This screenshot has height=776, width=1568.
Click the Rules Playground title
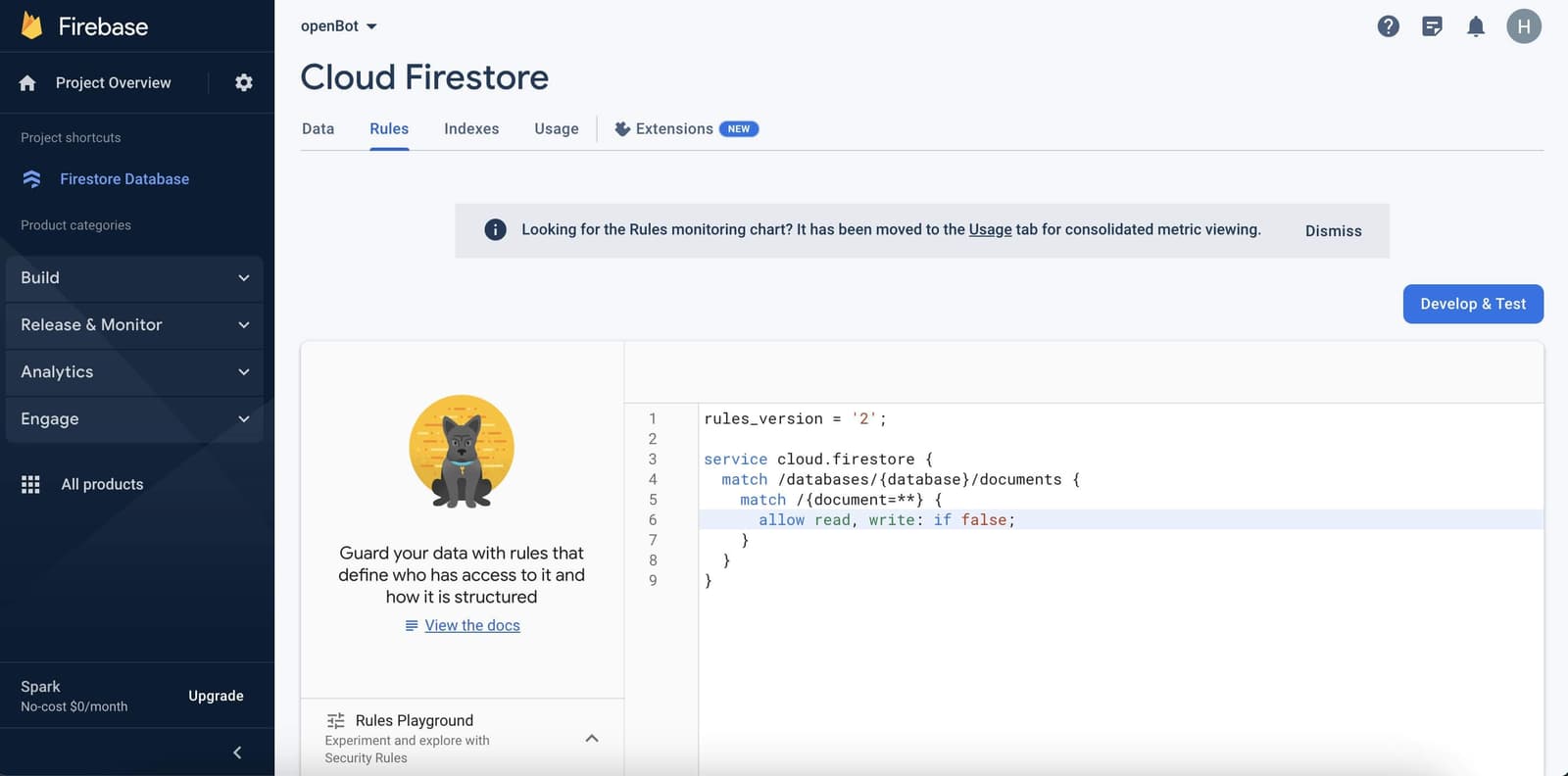(415, 721)
